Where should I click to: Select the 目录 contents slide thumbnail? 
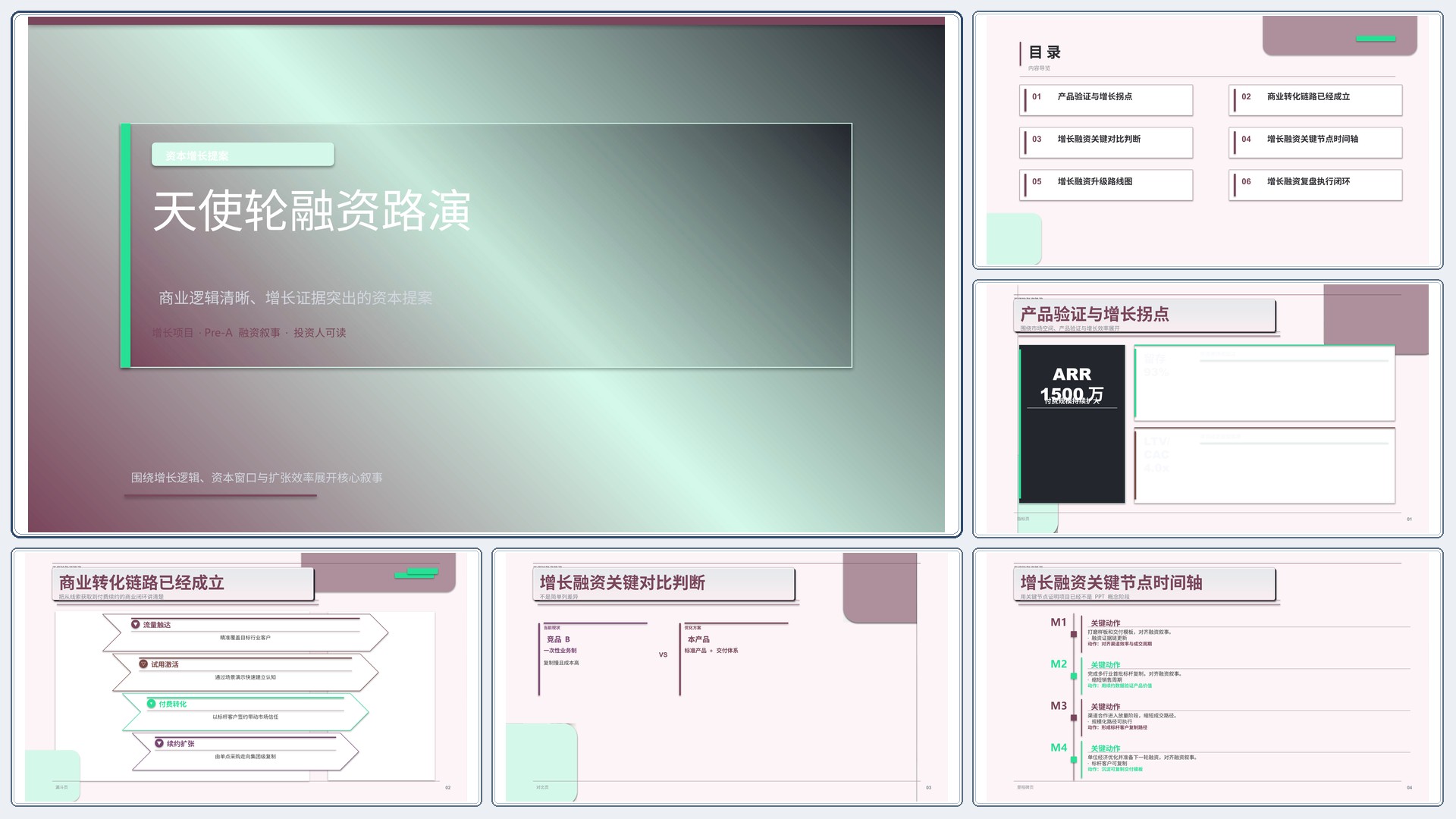tap(1207, 140)
